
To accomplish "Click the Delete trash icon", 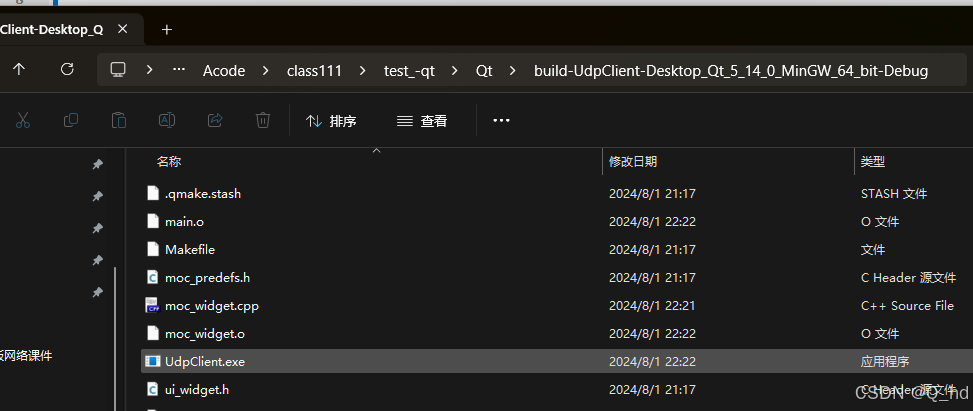I will [x=263, y=121].
